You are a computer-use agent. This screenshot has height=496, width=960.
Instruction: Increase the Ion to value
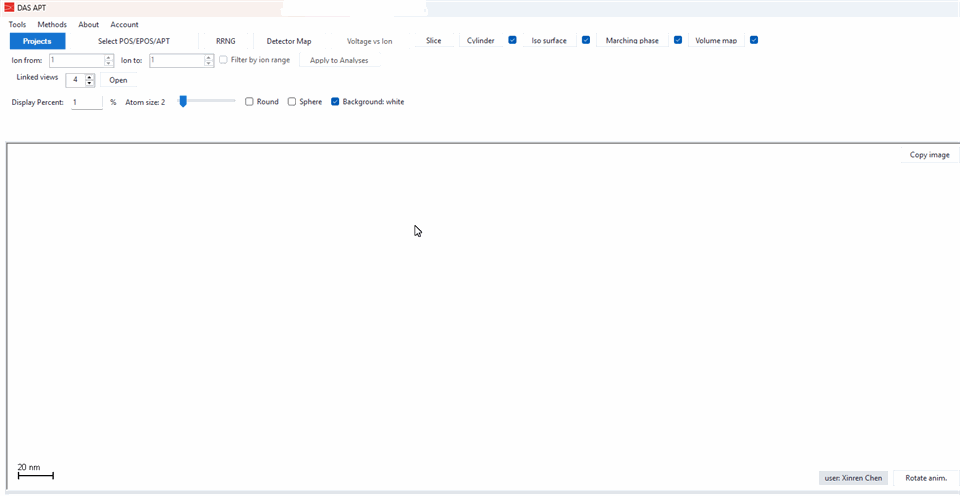(211, 58)
